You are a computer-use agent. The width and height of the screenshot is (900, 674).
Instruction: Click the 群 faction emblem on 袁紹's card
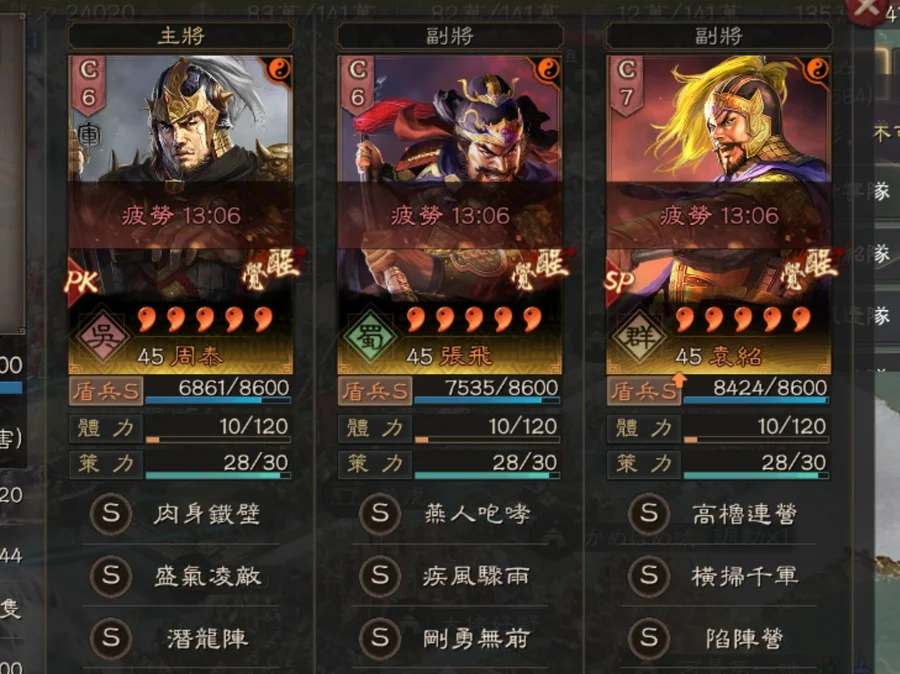tap(639, 336)
